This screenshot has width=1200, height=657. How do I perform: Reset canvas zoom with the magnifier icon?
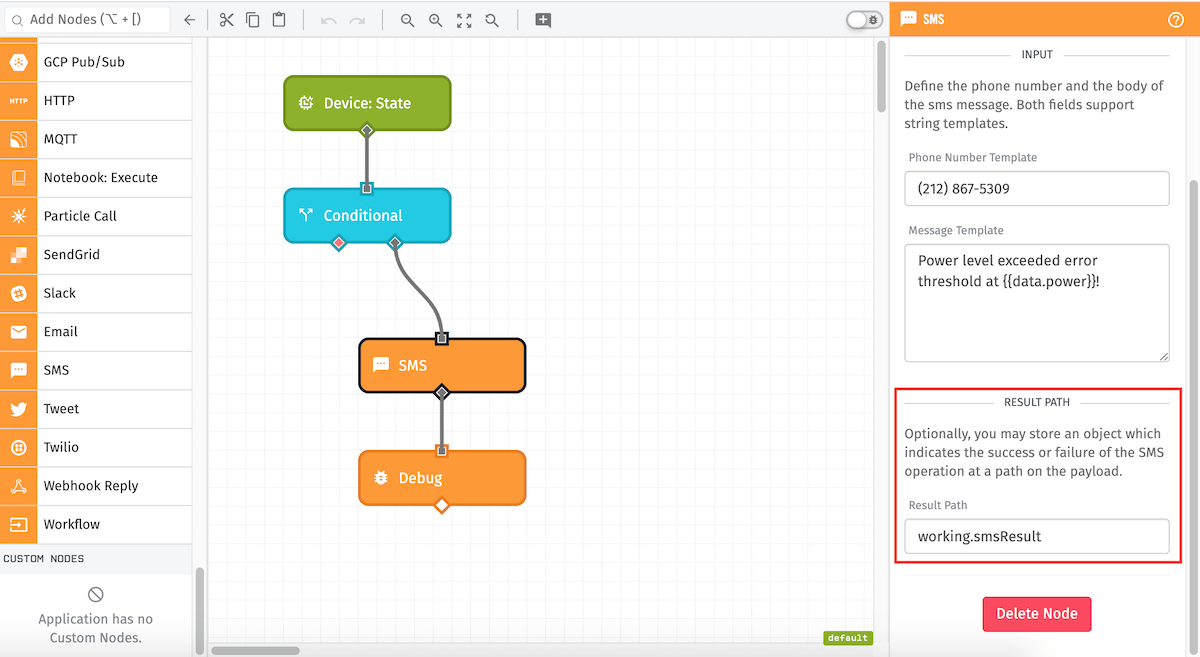pyautogui.click(x=492, y=20)
